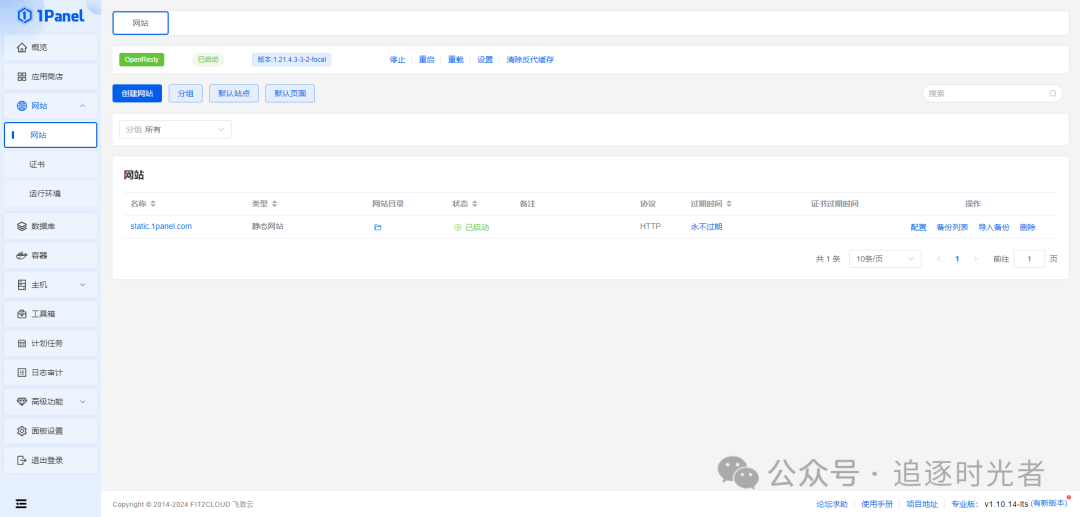Open the 10条/页 page size dropdown
This screenshot has height=517, width=1080.
pyautogui.click(x=884, y=258)
